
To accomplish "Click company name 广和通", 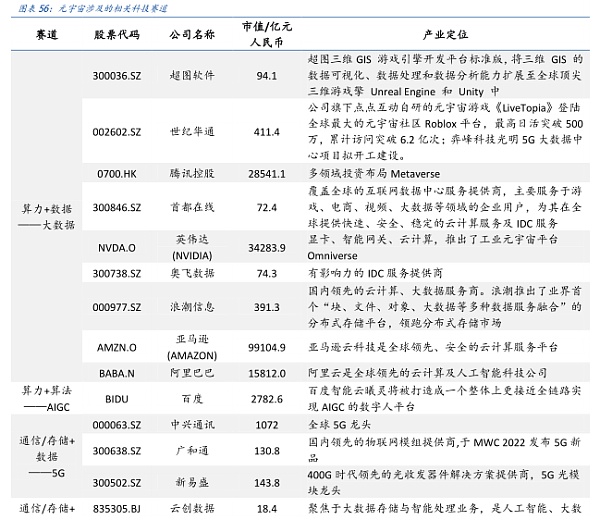I will point(192,450).
